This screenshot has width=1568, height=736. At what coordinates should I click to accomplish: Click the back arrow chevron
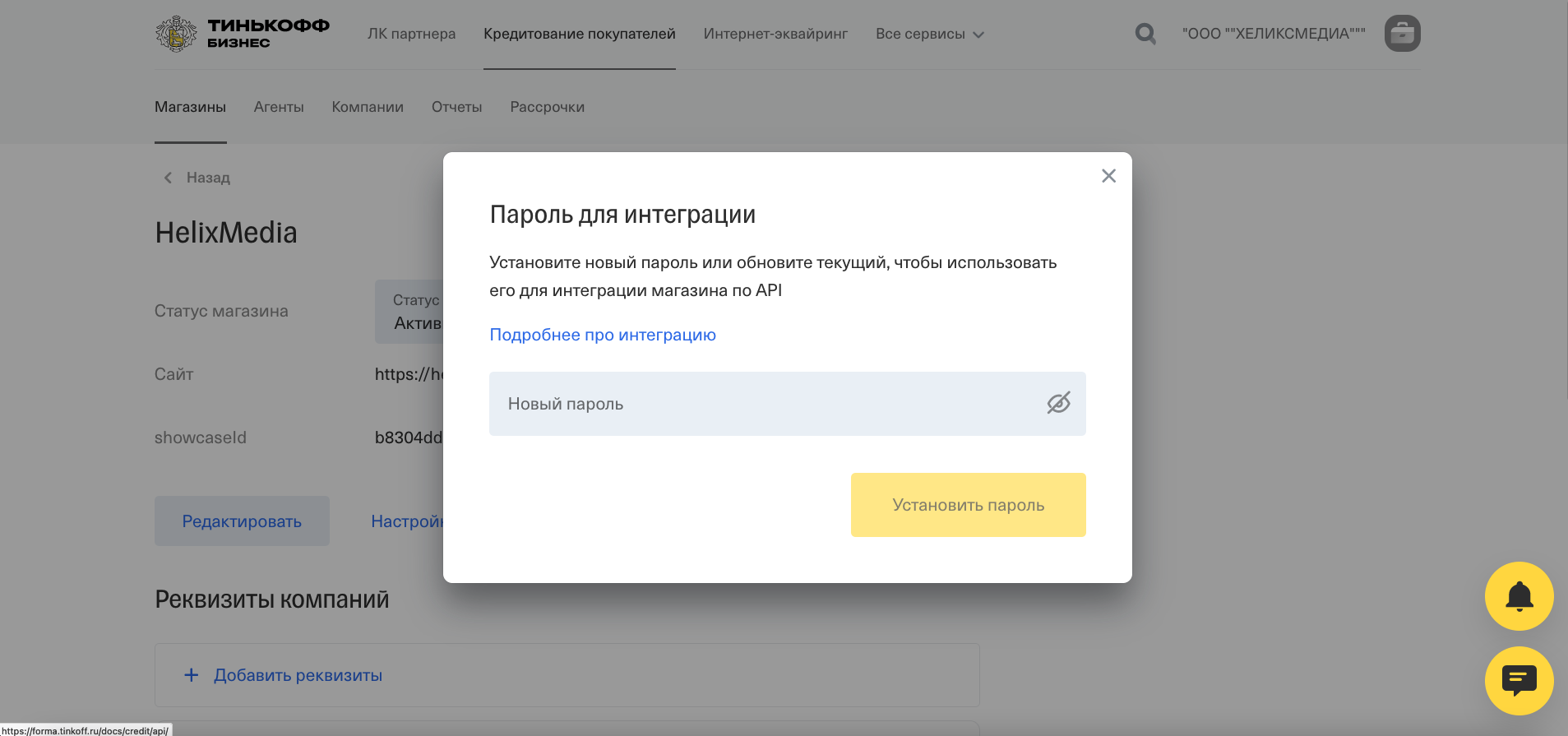click(x=168, y=178)
